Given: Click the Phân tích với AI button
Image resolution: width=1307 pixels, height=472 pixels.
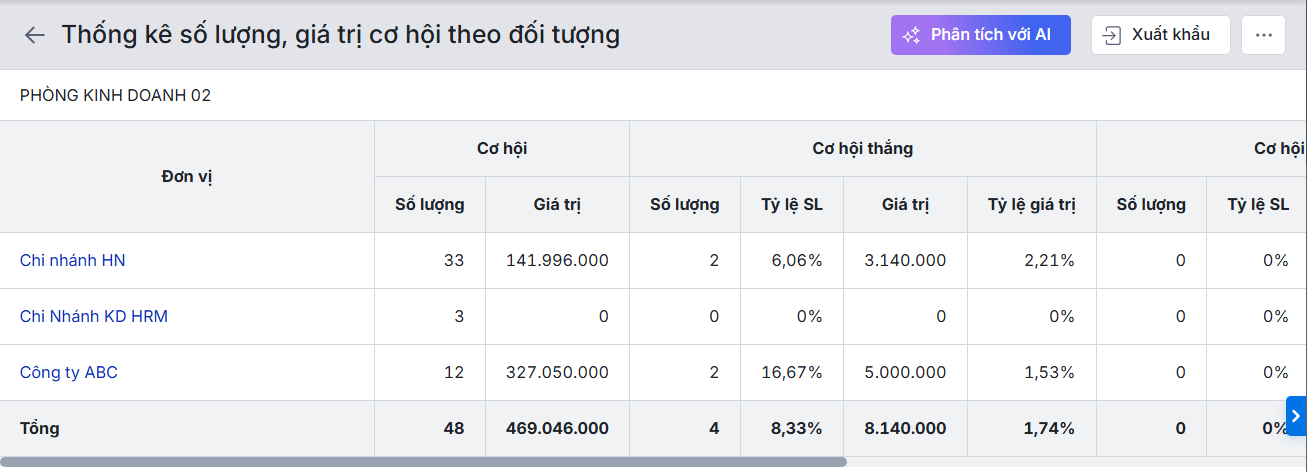Looking at the screenshot, I should click(980, 35).
